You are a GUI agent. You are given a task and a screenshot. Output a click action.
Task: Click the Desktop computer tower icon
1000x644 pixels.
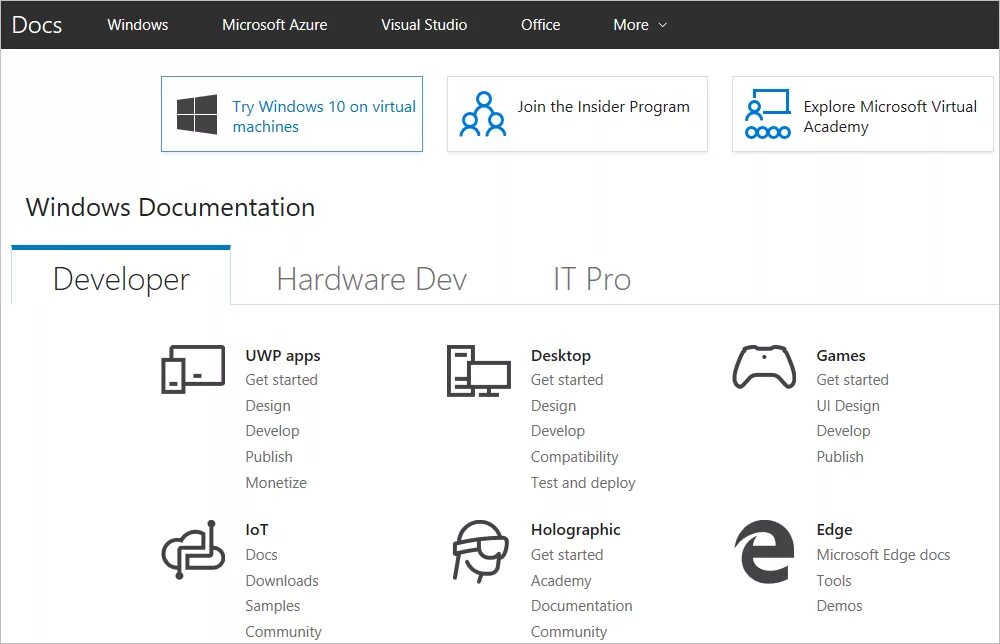click(479, 370)
